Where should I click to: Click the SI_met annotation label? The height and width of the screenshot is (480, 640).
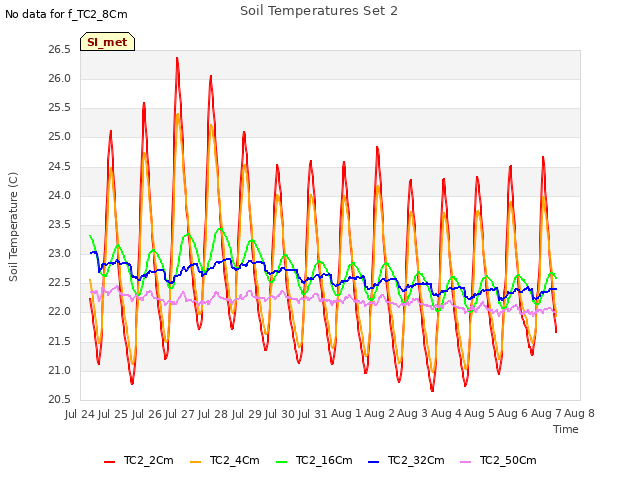point(107,42)
